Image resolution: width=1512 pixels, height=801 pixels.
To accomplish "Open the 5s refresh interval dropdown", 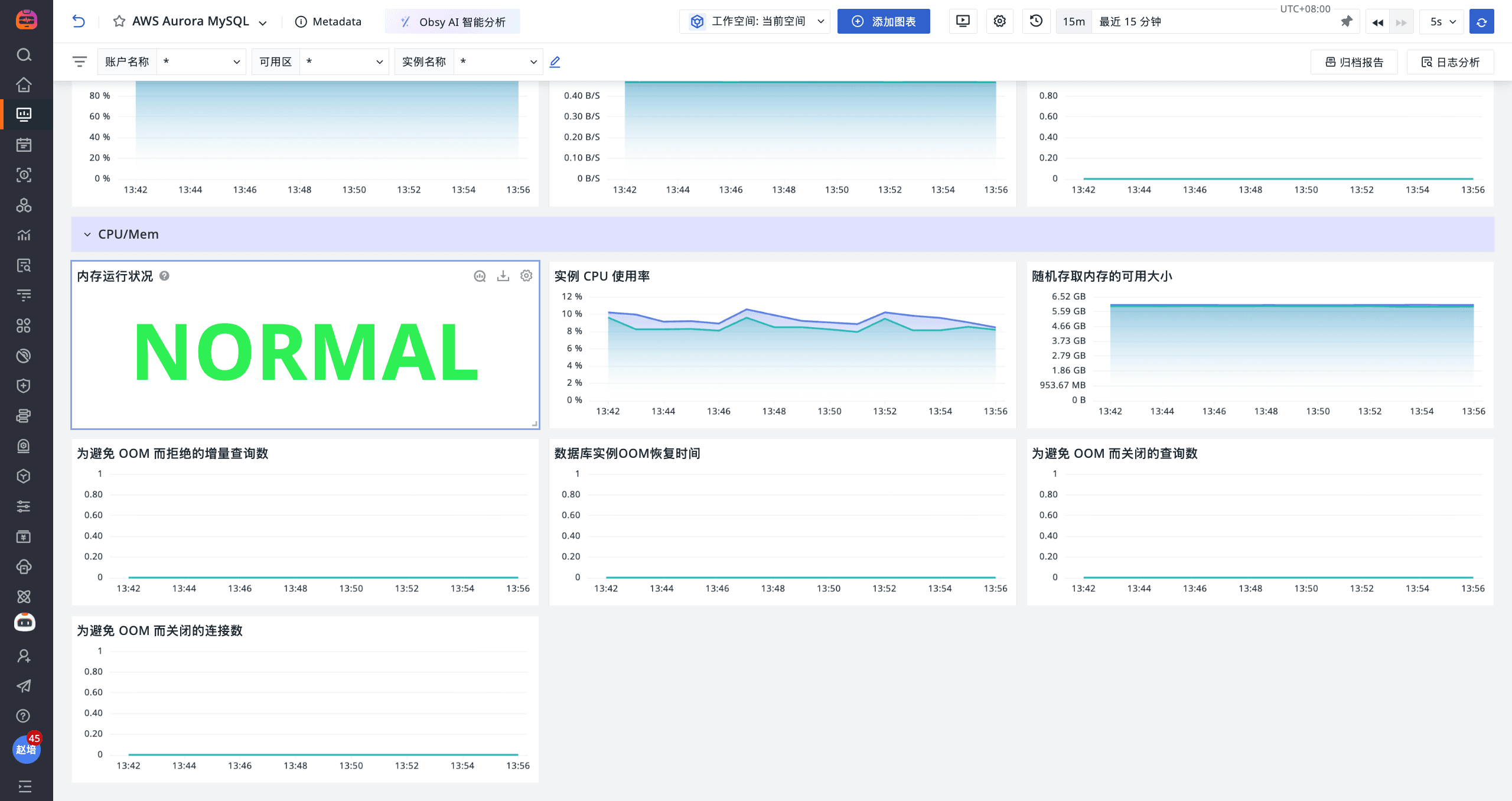I will tap(1442, 22).
